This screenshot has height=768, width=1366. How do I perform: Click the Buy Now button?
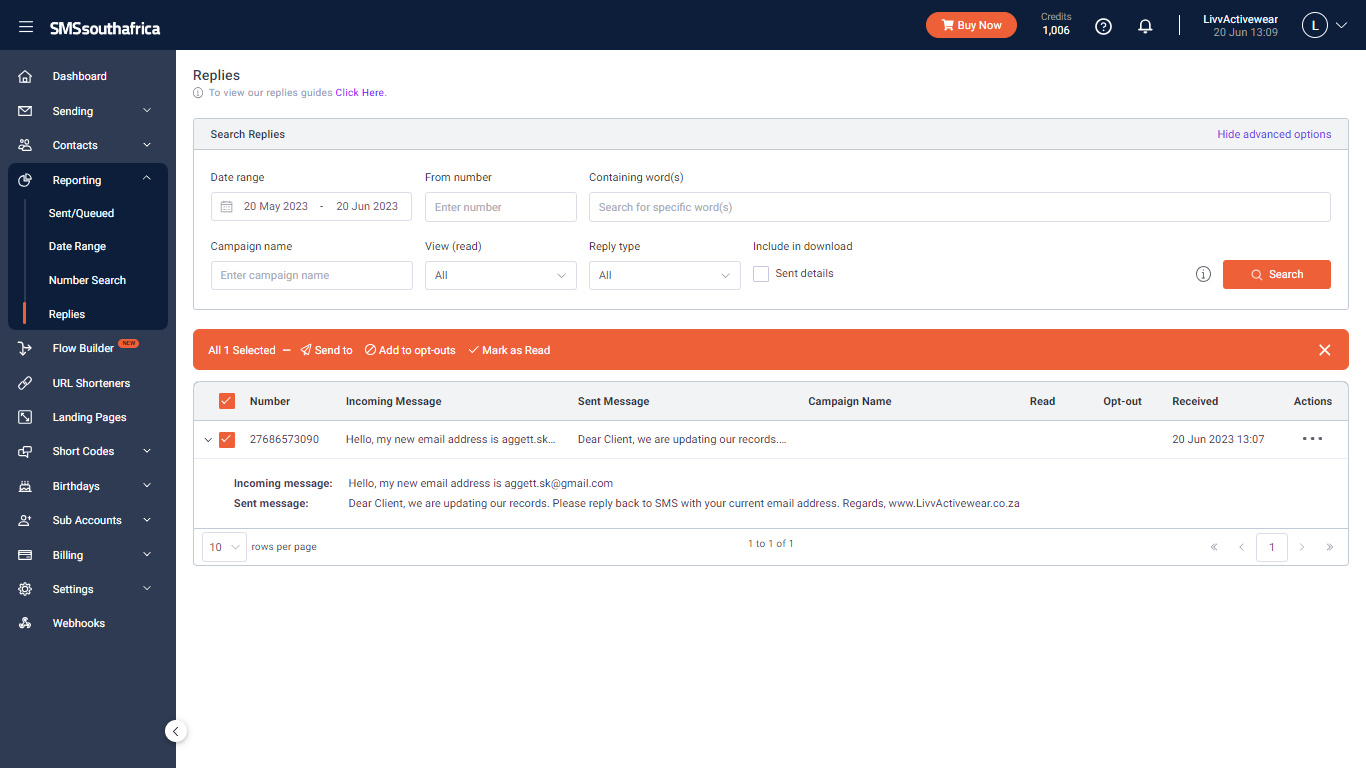pos(971,25)
